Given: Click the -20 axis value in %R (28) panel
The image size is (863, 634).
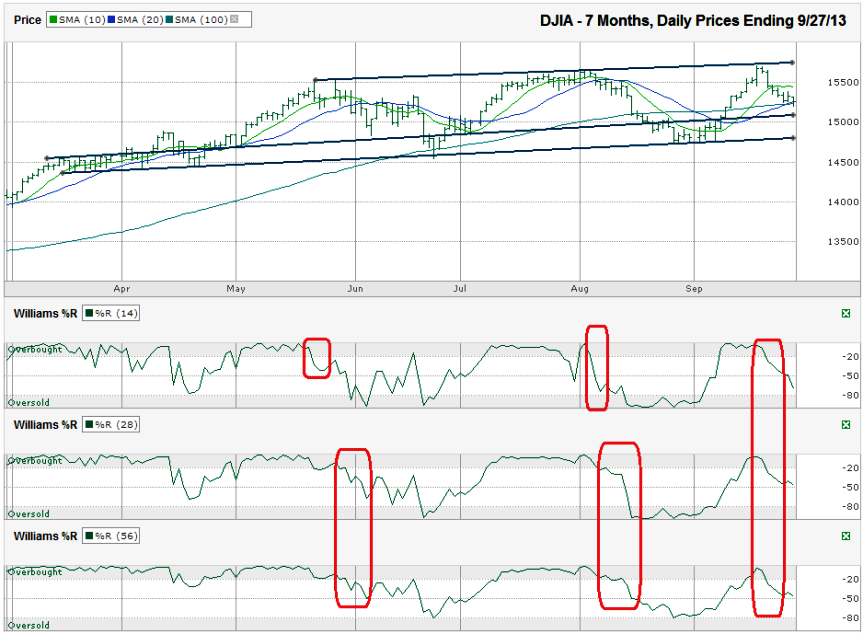Looking at the screenshot, I should [850, 468].
